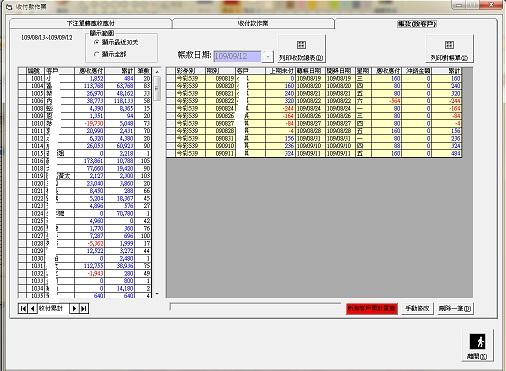Open the account date dropdown arrow
This screenshot has height=371, width=506.
pyautogui.click(x=267, y=56)
